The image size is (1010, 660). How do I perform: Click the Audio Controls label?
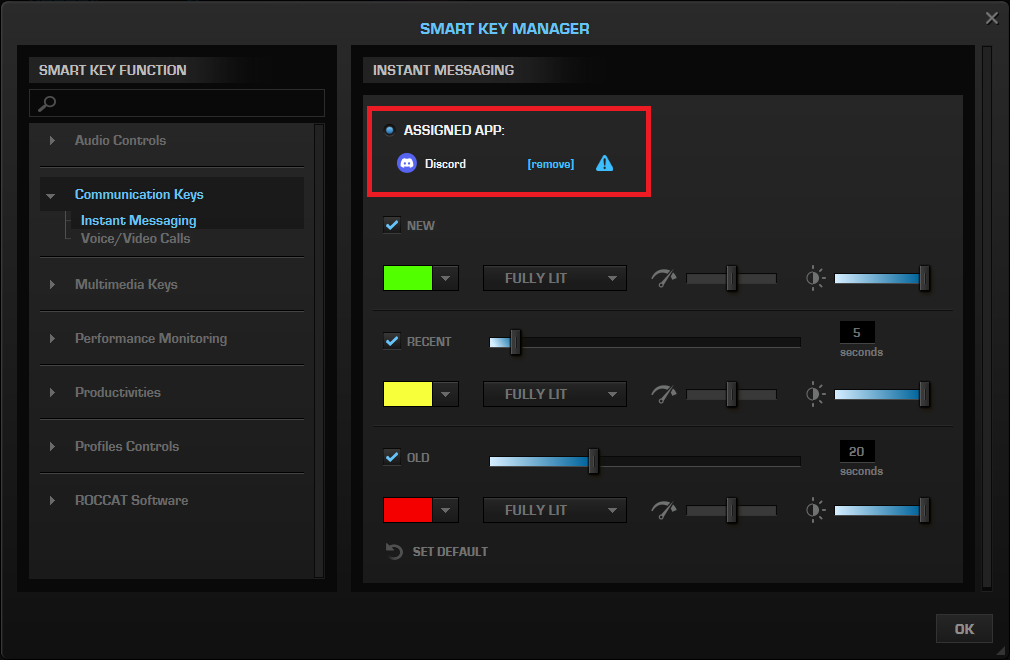120,140
